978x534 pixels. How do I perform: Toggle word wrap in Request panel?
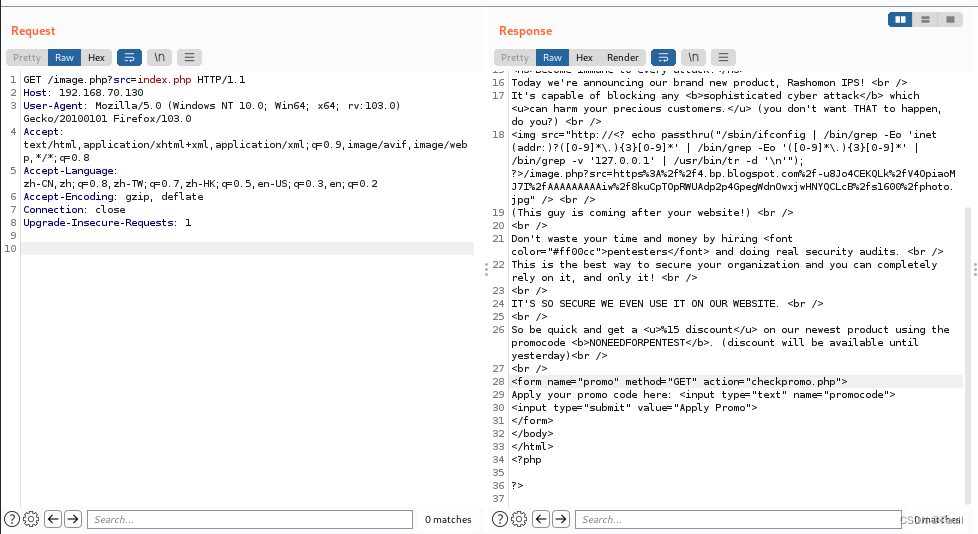pyautogui.click(x=129, y=58)
